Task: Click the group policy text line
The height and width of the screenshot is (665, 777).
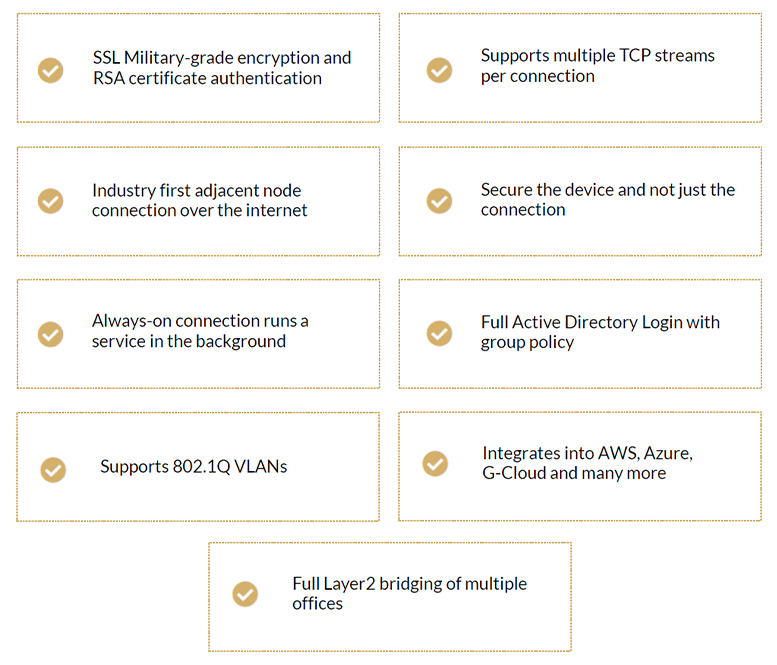Action: point(527,342)
